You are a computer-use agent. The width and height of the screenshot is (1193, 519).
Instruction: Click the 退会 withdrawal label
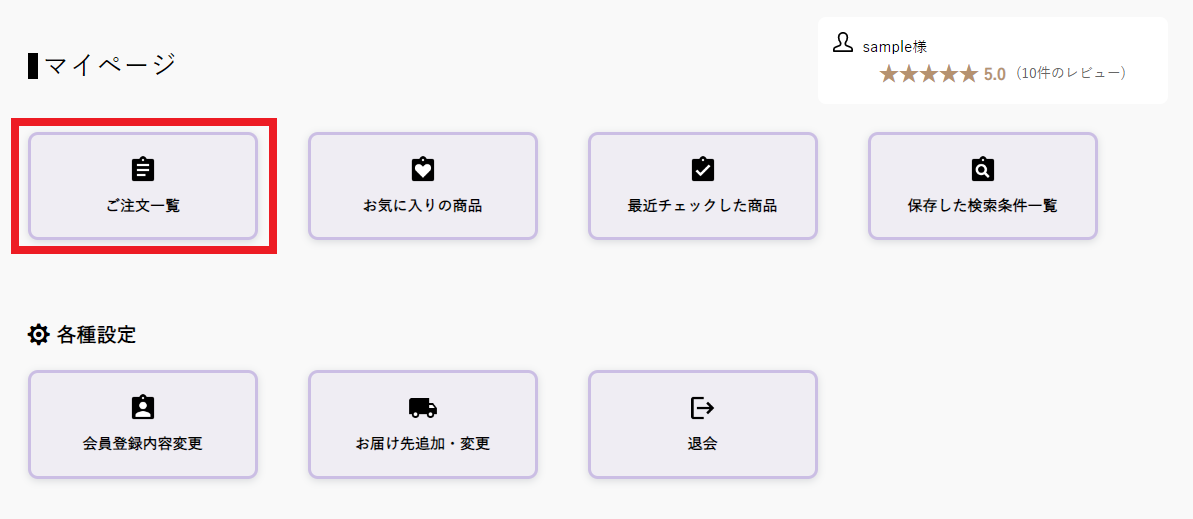(x=702, y=444)
